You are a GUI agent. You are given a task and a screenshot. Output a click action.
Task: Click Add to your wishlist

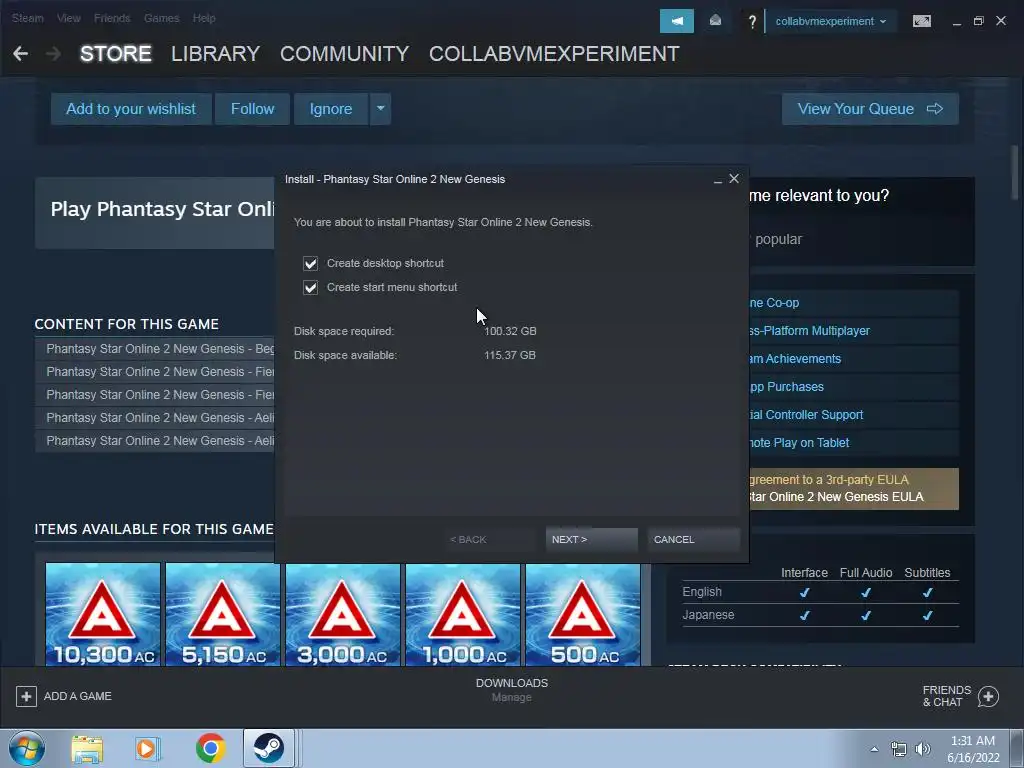pos(131,108)
